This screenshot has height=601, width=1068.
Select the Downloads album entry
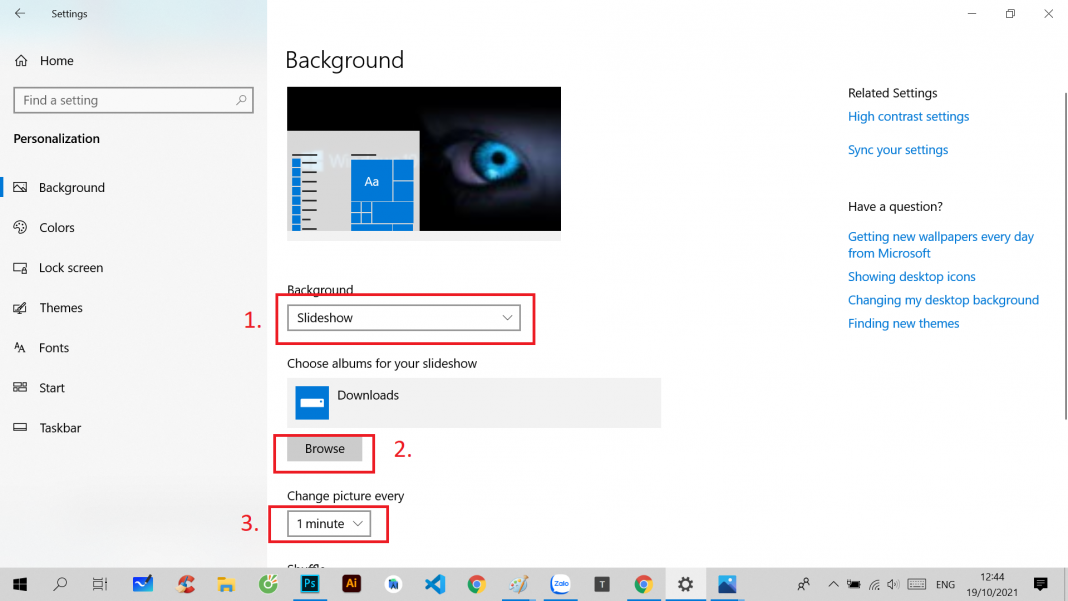[x=473, y=402]
